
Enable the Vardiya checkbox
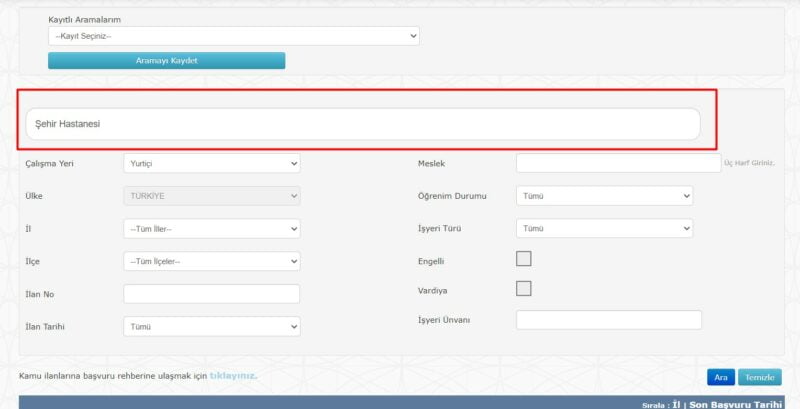point(523,289)
